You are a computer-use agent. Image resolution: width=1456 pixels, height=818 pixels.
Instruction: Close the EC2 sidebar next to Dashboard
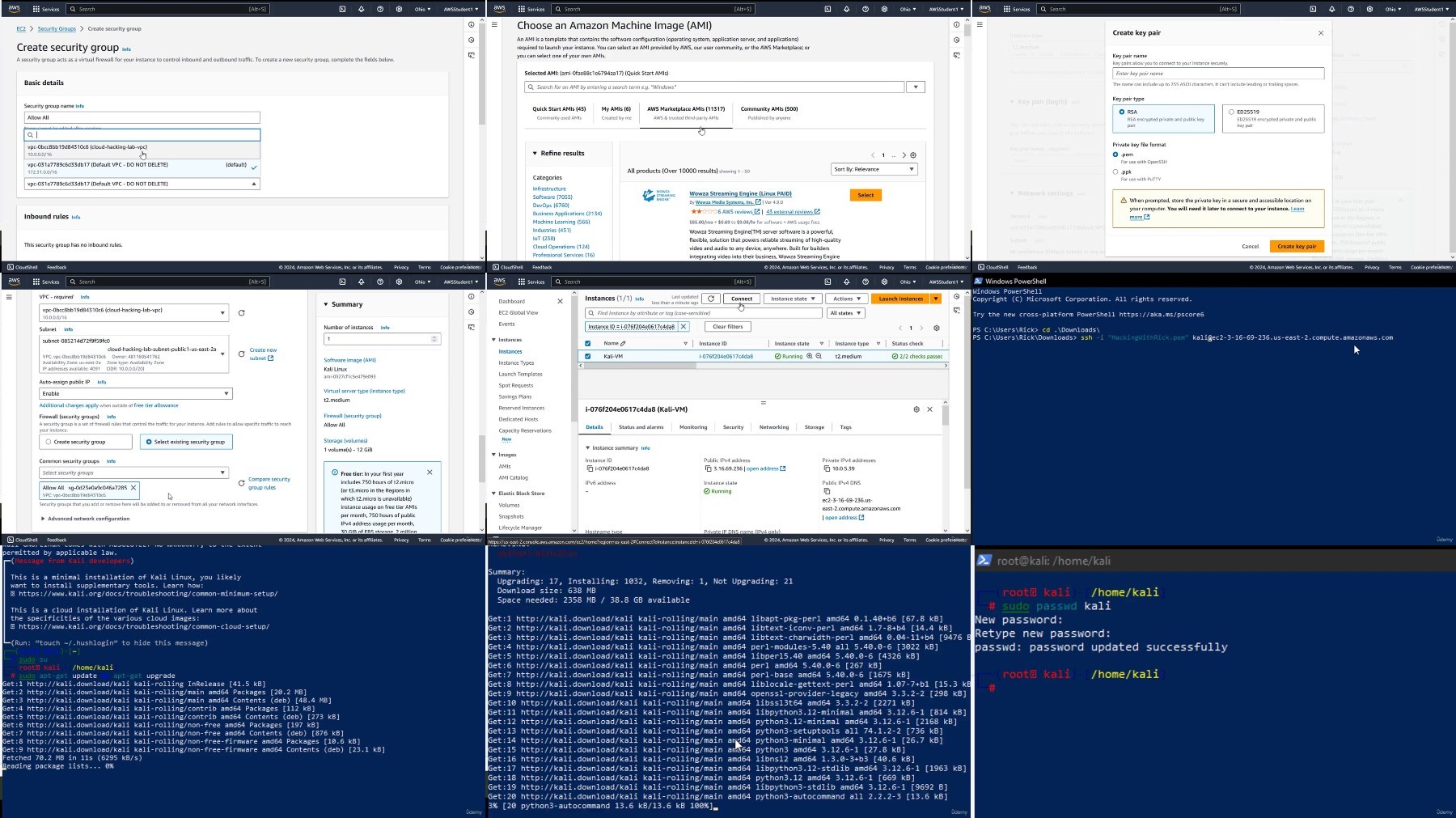pos(560,301)
